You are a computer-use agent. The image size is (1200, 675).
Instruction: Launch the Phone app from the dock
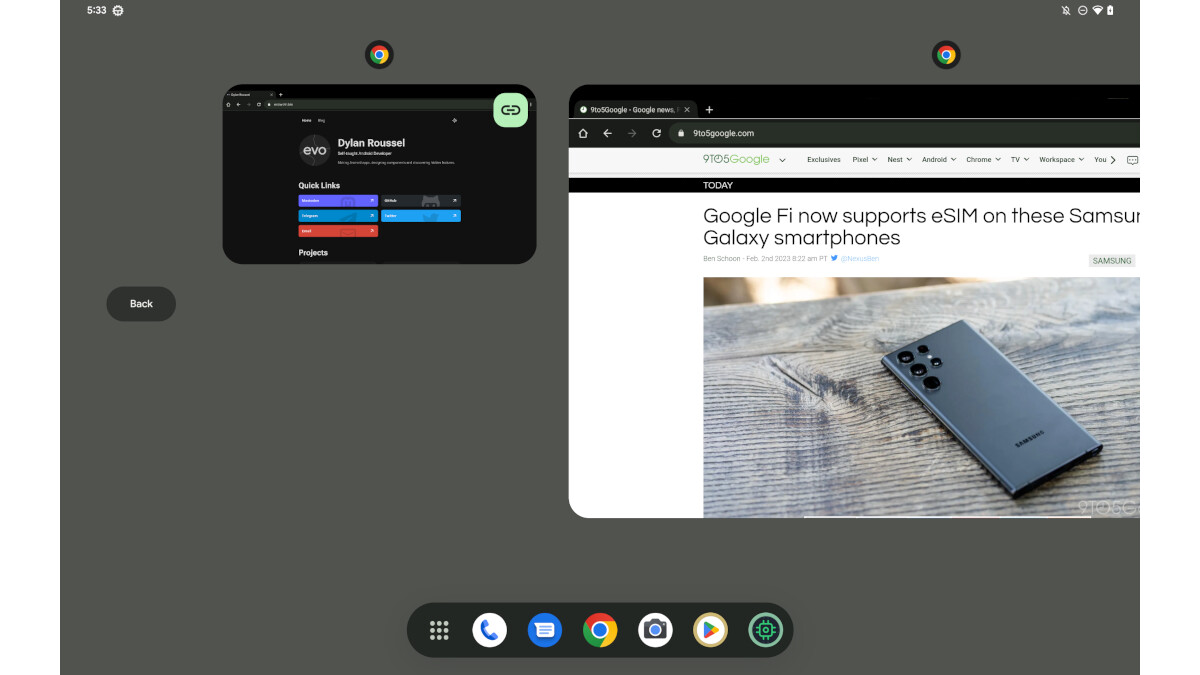(490, 630)
